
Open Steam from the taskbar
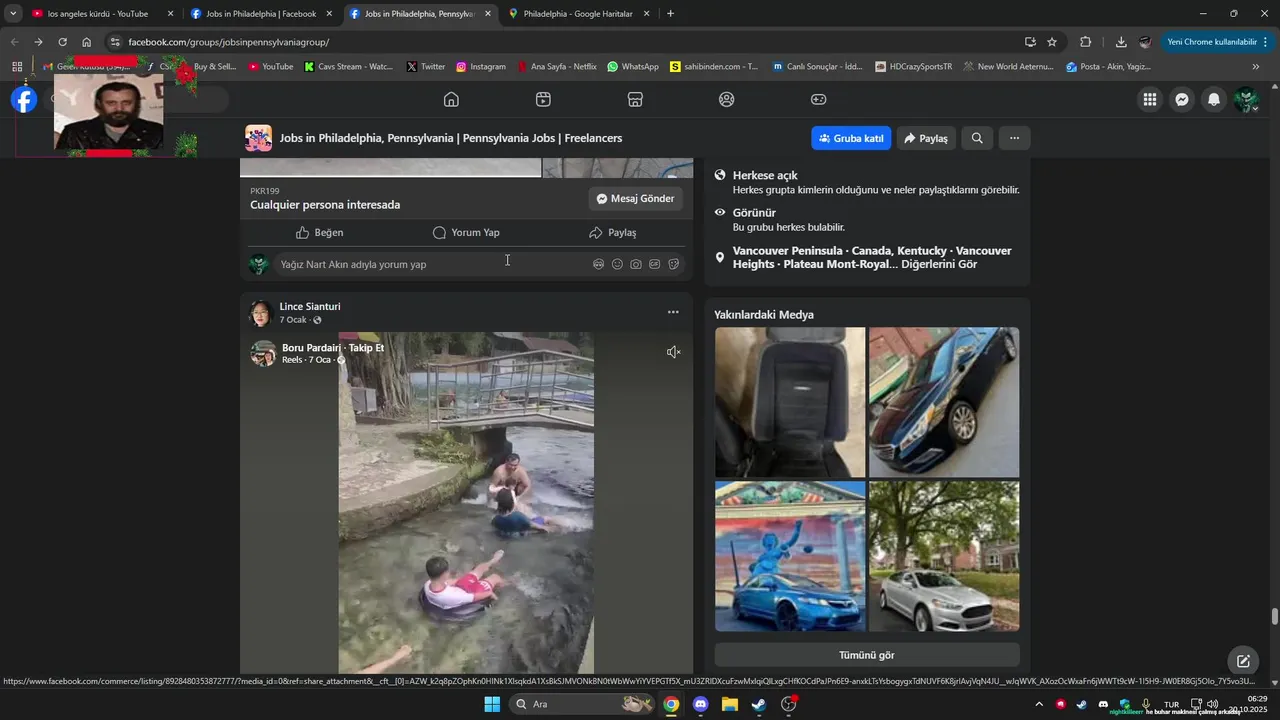(759, 704)
